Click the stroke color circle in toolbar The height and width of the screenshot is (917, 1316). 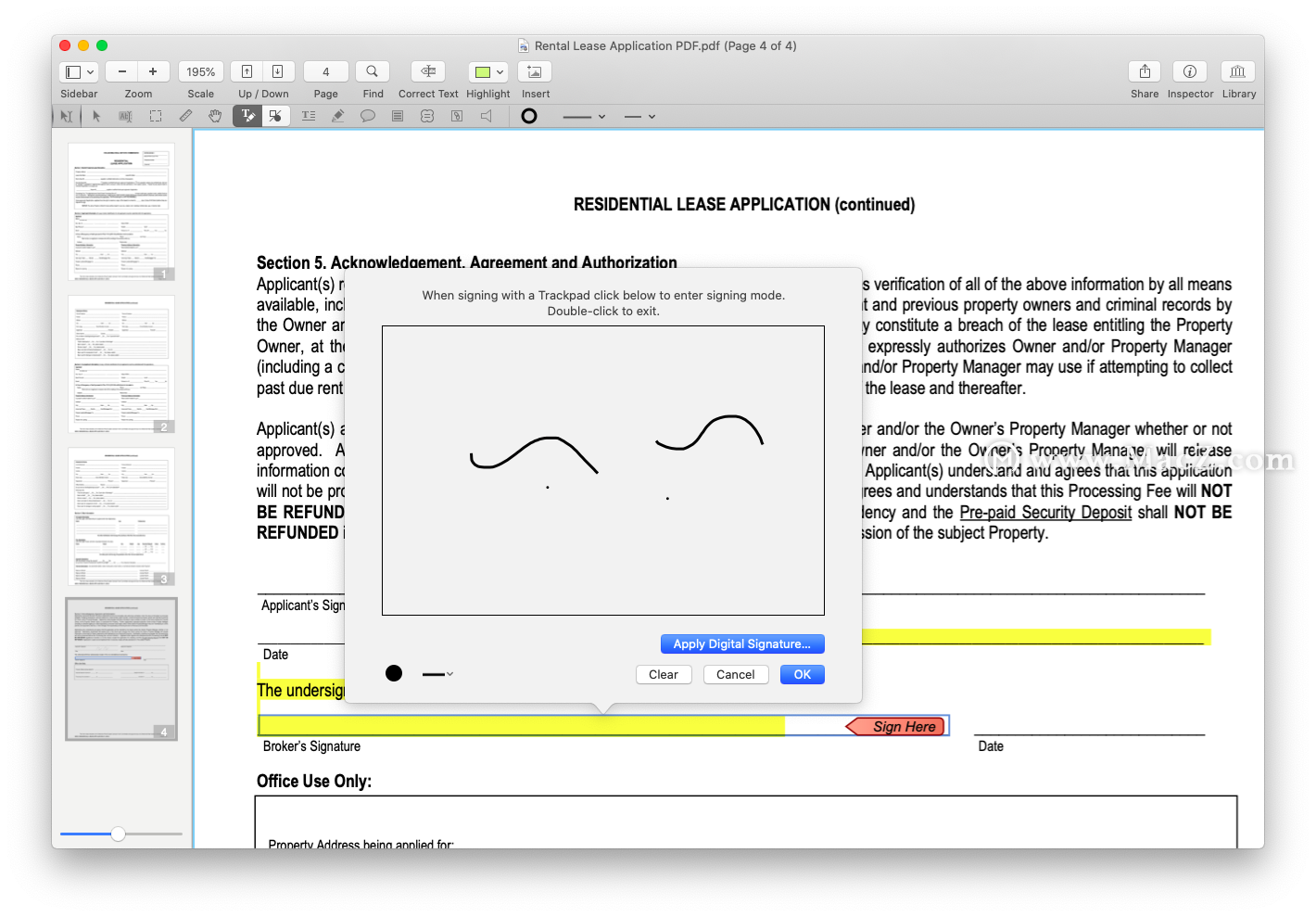(x=529, y=116)
